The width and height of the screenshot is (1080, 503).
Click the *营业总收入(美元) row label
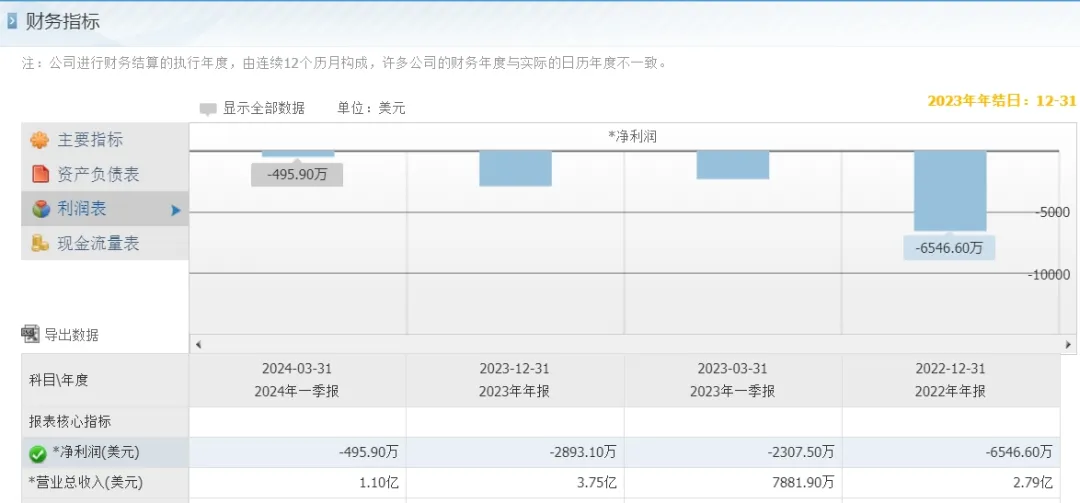[85, 482]
